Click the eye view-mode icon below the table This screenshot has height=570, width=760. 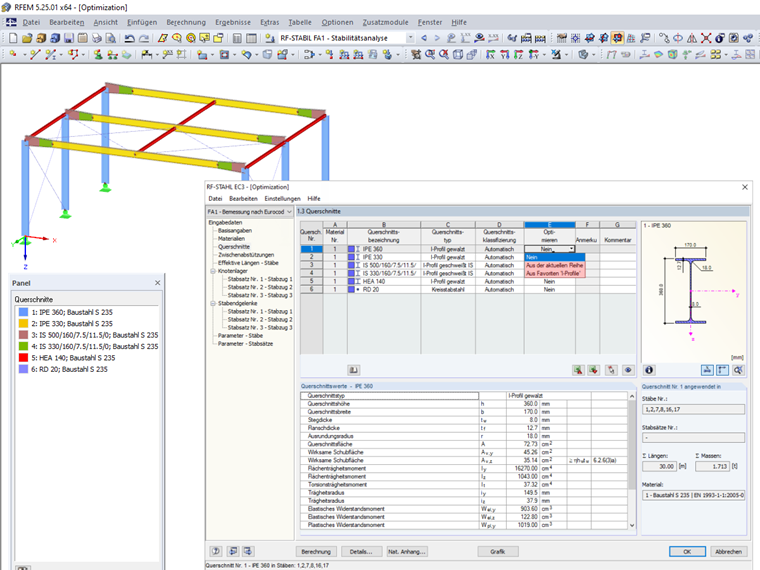(x=628, y=370)
